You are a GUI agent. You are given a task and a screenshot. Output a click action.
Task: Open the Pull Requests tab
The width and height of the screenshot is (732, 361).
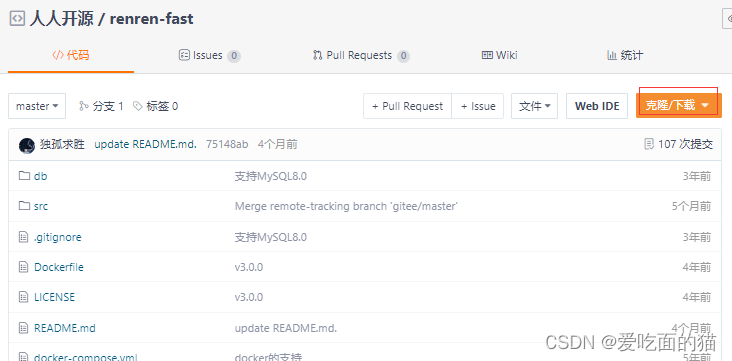[361, 56]
